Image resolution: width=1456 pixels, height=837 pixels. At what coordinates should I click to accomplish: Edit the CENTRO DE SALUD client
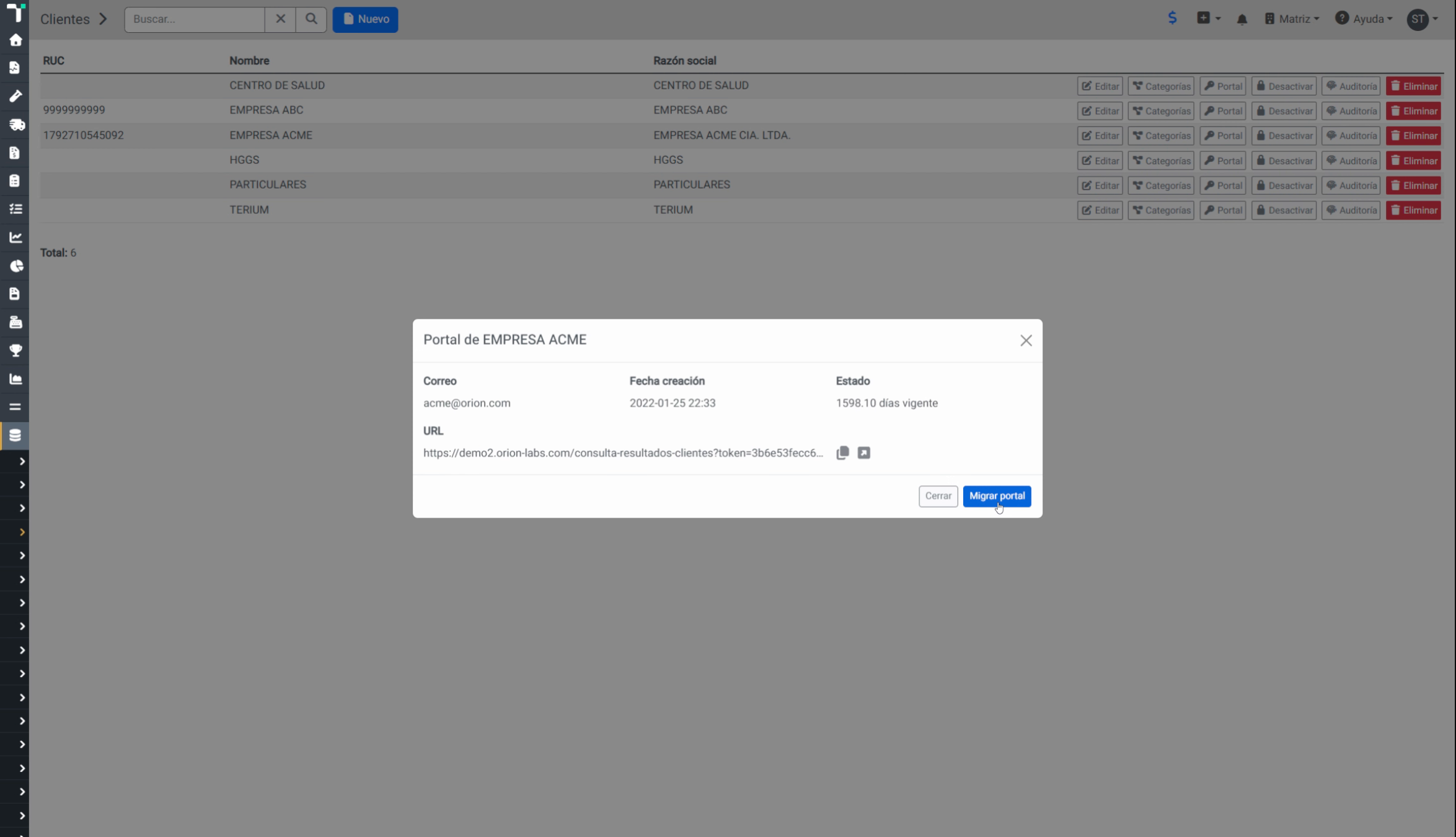[x=1100, y=86]
